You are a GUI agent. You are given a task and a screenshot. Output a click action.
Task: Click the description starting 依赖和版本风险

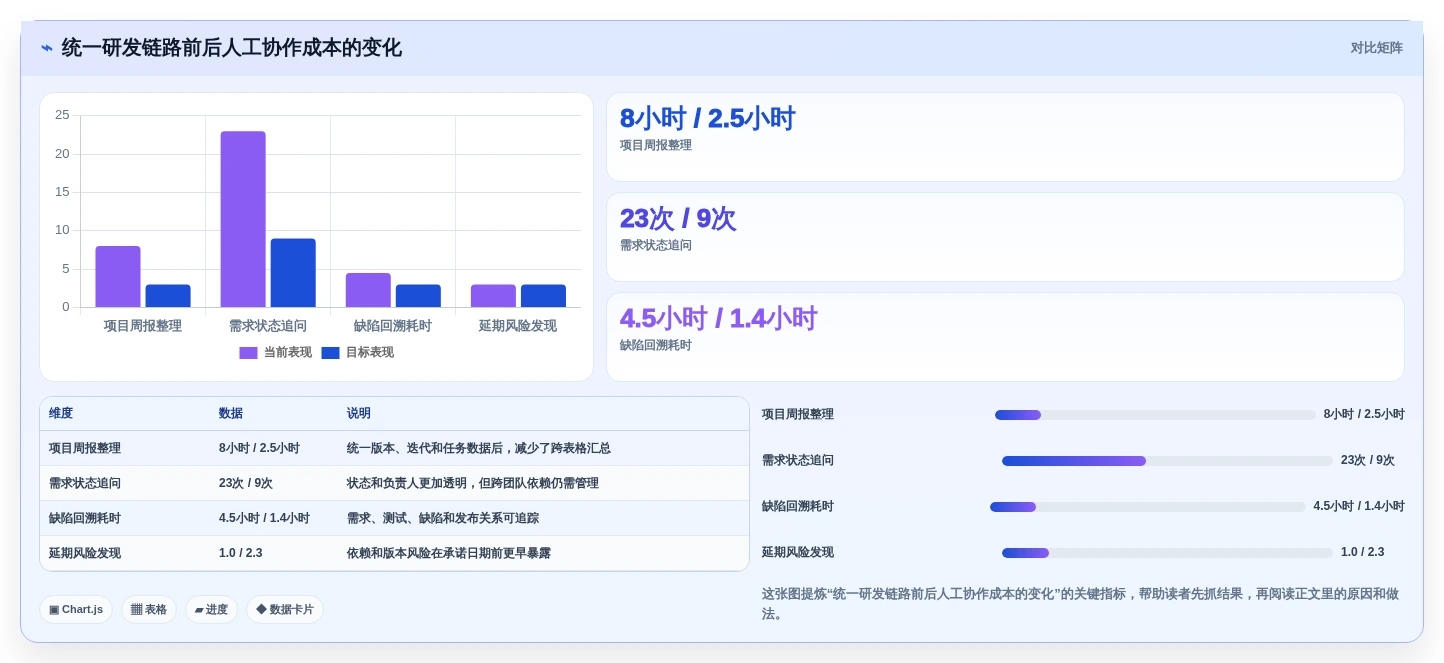coord(449,554)
